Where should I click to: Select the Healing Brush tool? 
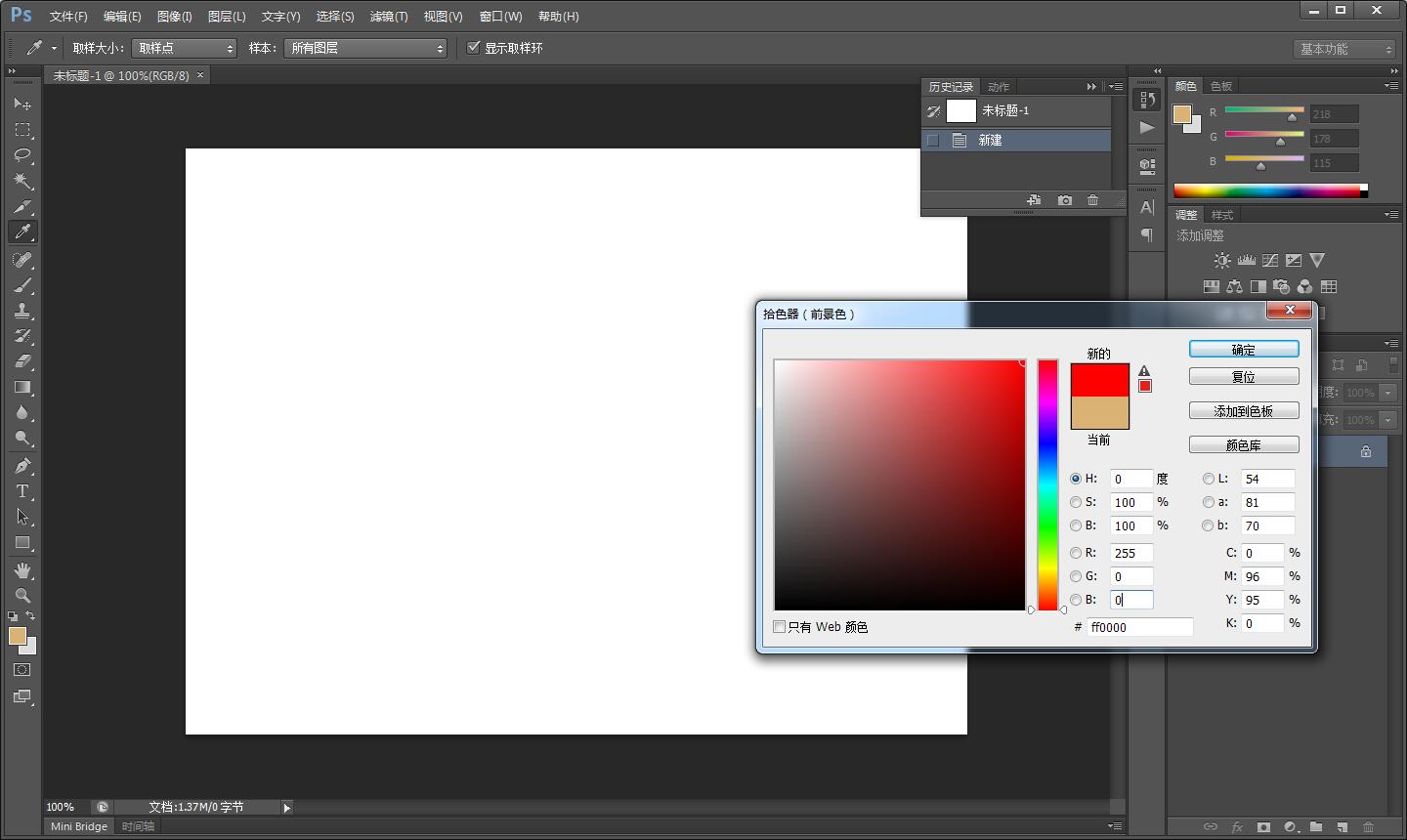(x=22, y=260)
